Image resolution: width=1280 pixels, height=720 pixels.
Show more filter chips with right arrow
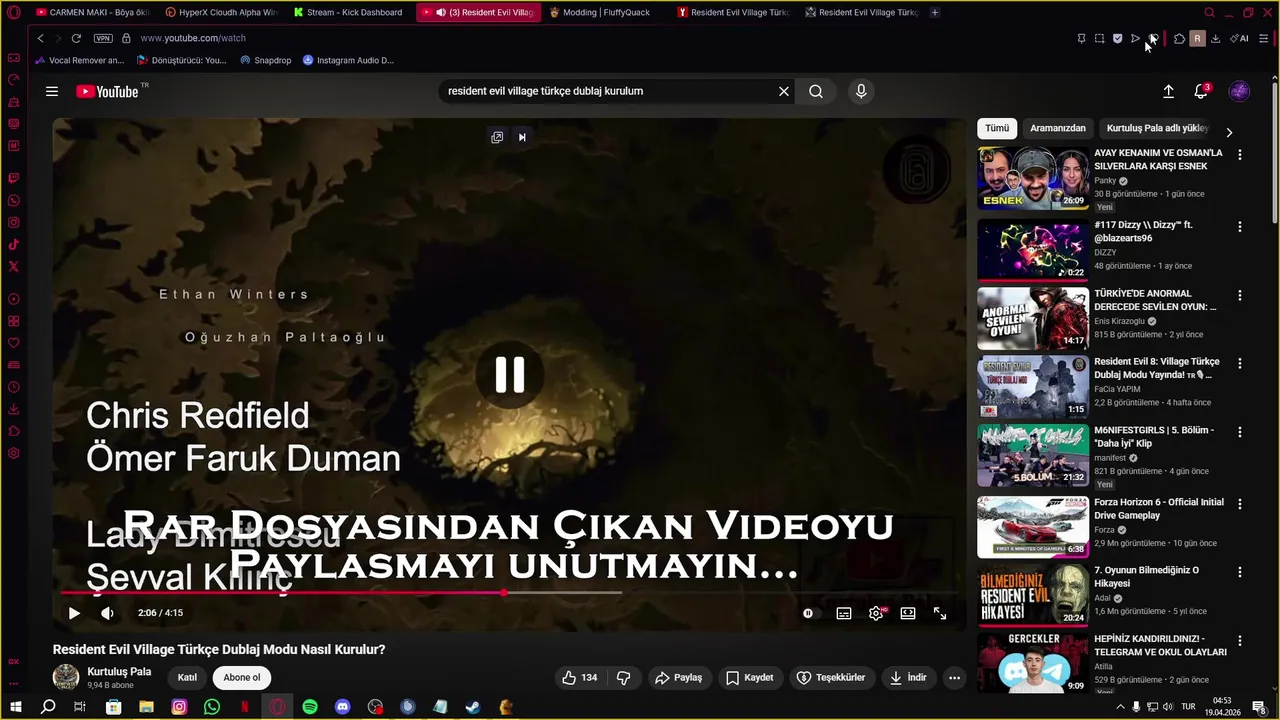1229,132
